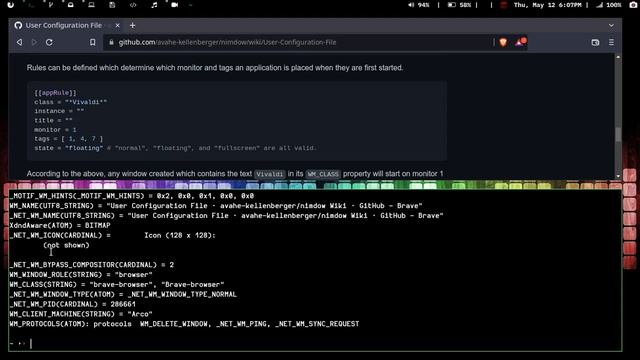Image resolution: width=640 pixels, height=360 pixels.
Task: Click the red circular tray icon
Action: pyautogui.click(x=504, y=5)
